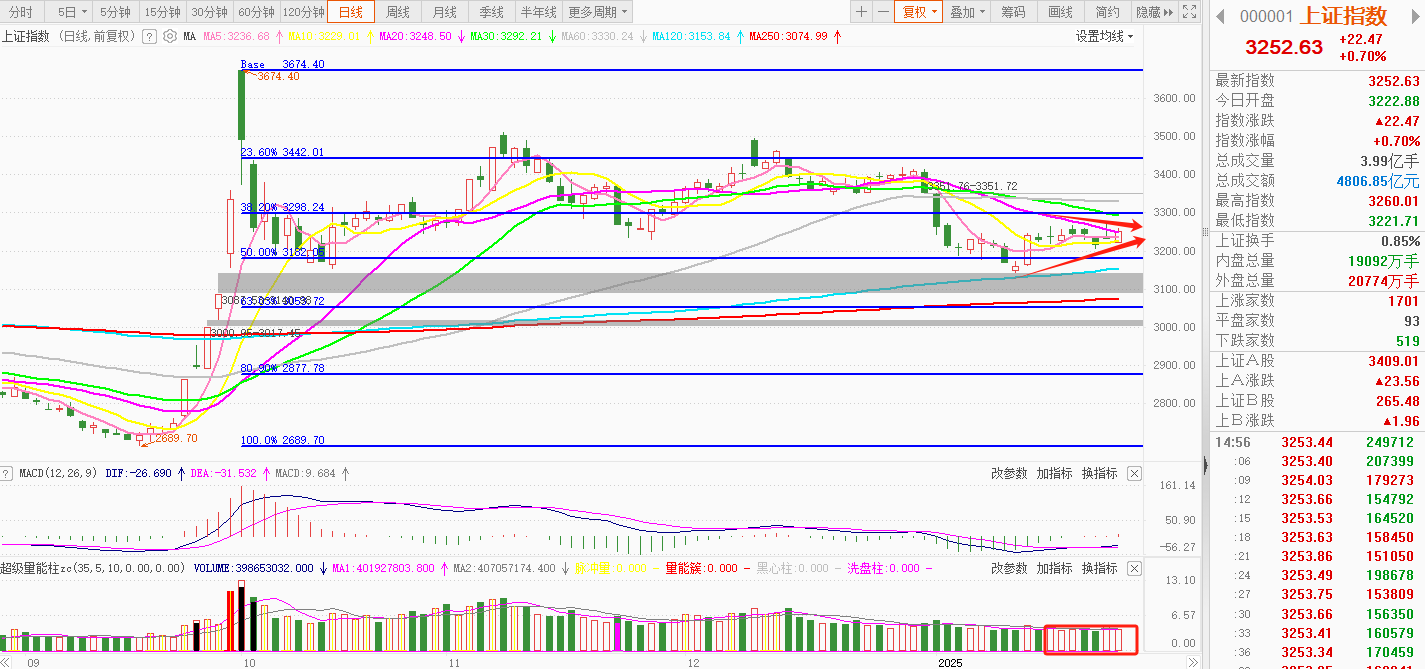Open the 复权 adjustment dropdown

[x=919, y=12]
